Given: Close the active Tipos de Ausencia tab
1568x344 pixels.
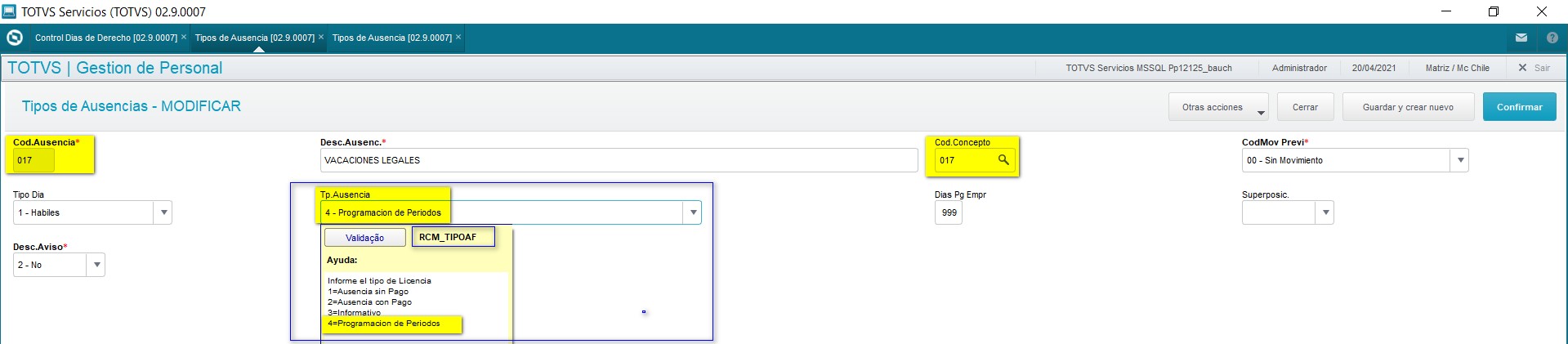Looking at the screenshot, I should 321,37.
